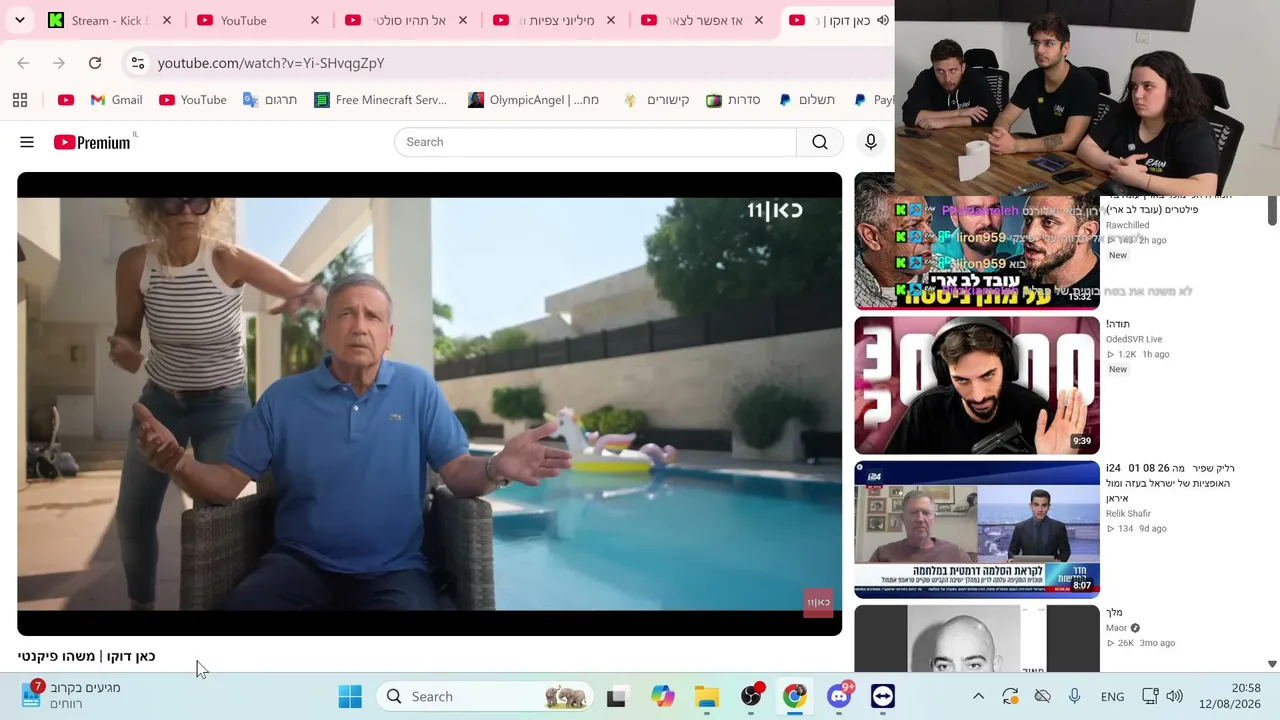Open the weather widget in taskbar
The image size is (1280, 720).
pos(70,696)
